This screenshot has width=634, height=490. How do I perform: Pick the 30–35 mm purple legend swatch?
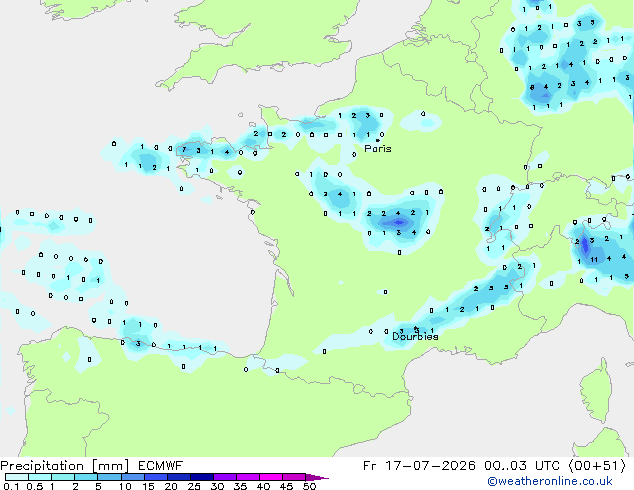coord(224,477)
